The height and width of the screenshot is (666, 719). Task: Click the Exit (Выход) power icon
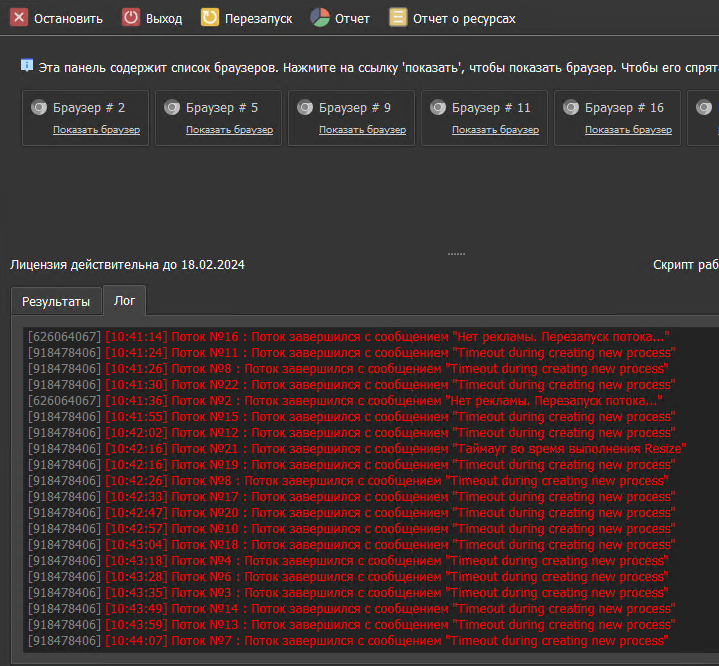click(x=131, y=18)
